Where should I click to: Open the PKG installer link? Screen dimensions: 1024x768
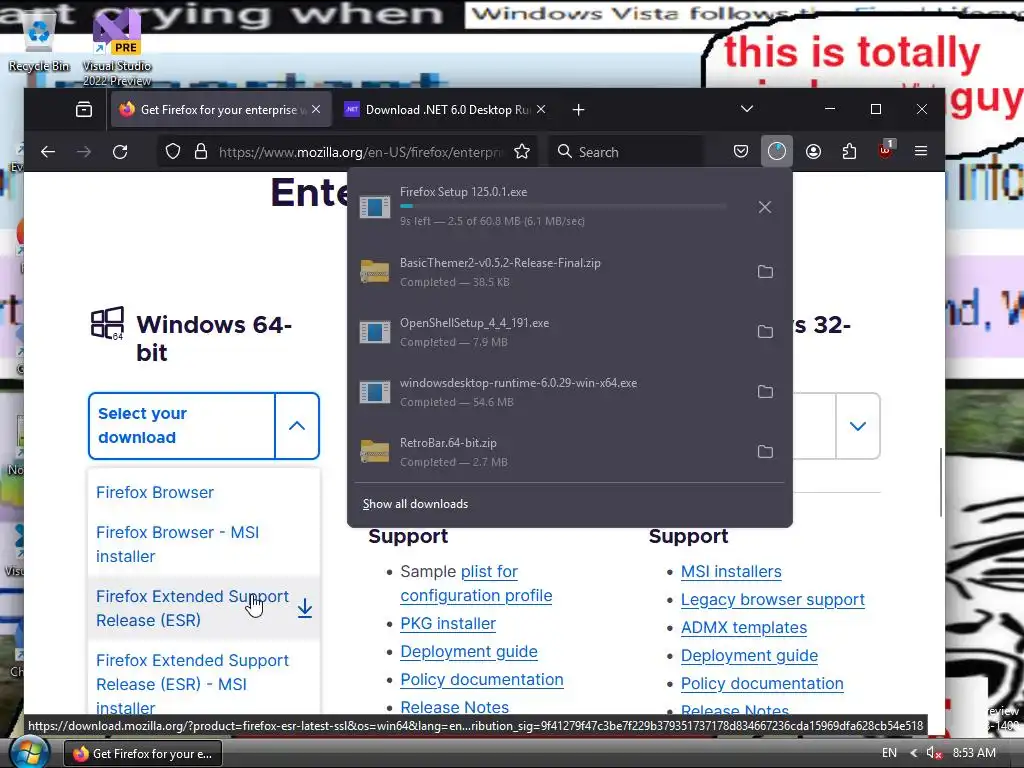pyautogui.click(x=448, y=624)
